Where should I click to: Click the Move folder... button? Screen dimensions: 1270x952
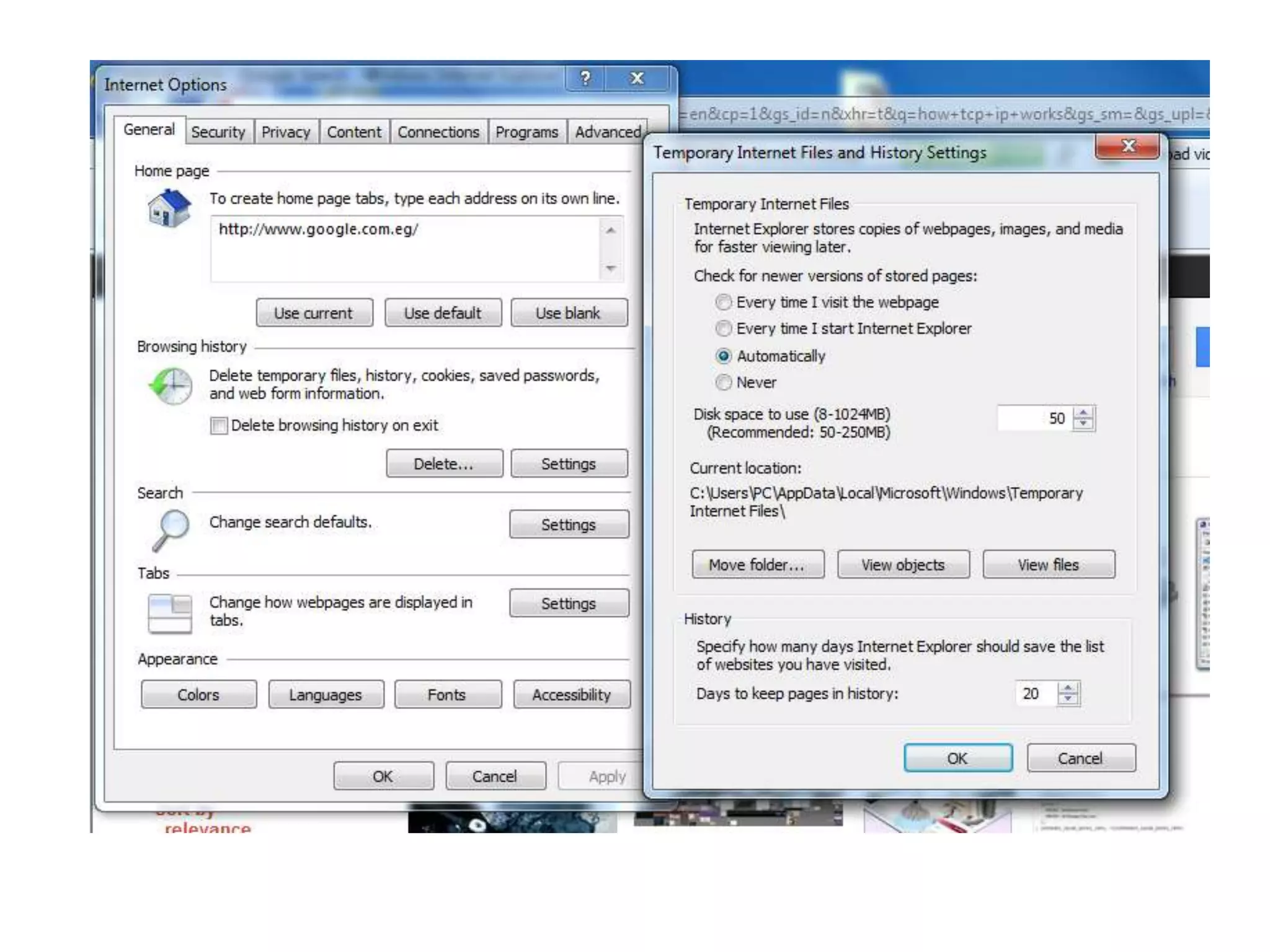pyautogui.click(x=757, y=565)
